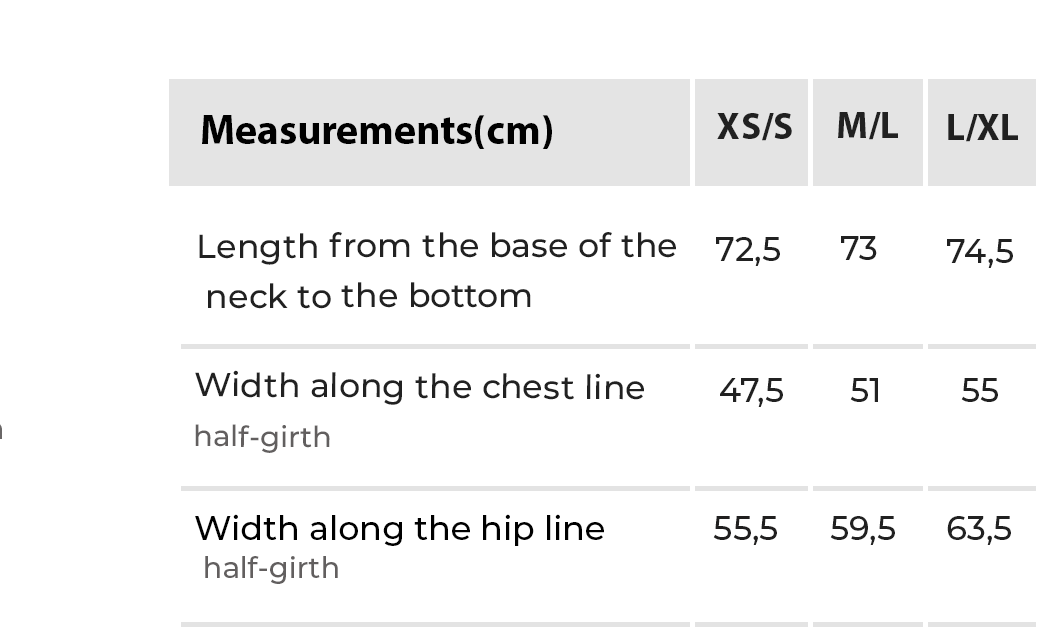
Task: Click the M/L chest value 51
Action: [865, 390]
